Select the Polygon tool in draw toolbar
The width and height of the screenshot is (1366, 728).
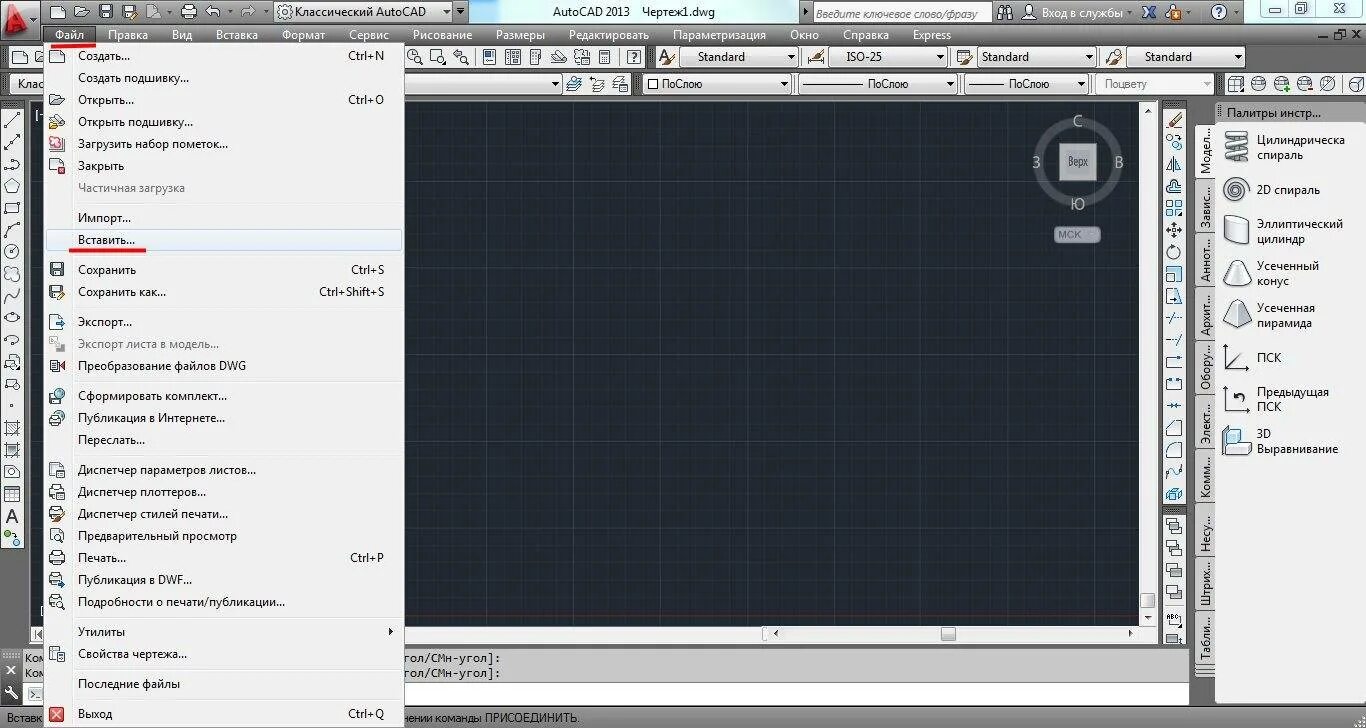pos(12,186)
